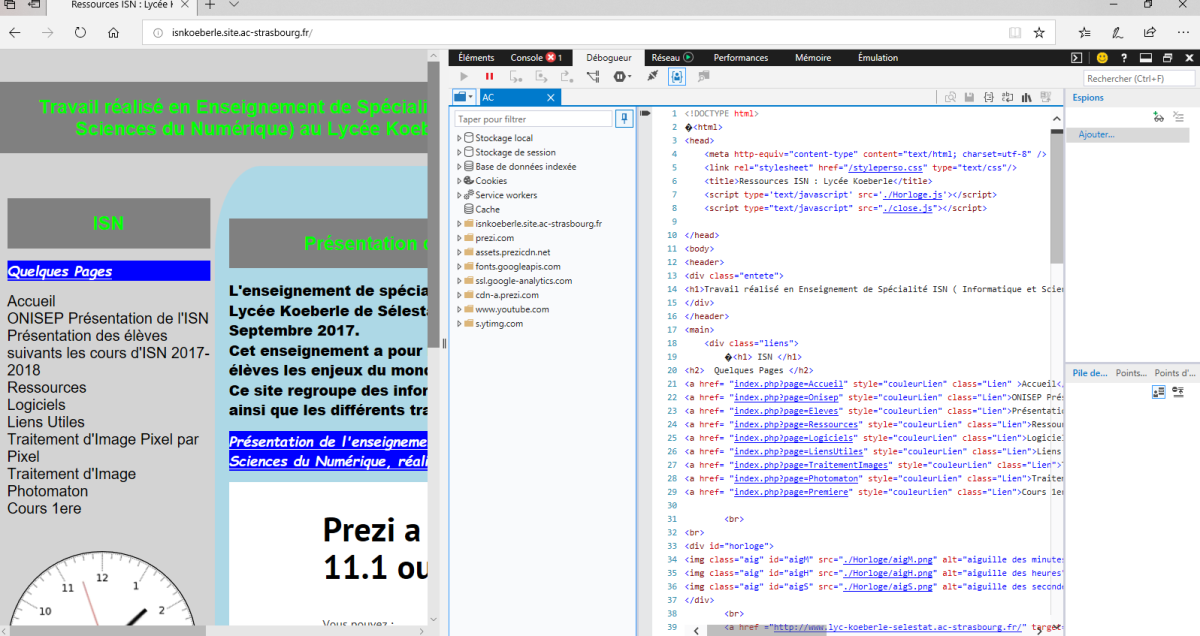The width and height of the screenshot is (1200, 636).
Task: Switch to the Mémoire tab
Action: tap(813, 58)
